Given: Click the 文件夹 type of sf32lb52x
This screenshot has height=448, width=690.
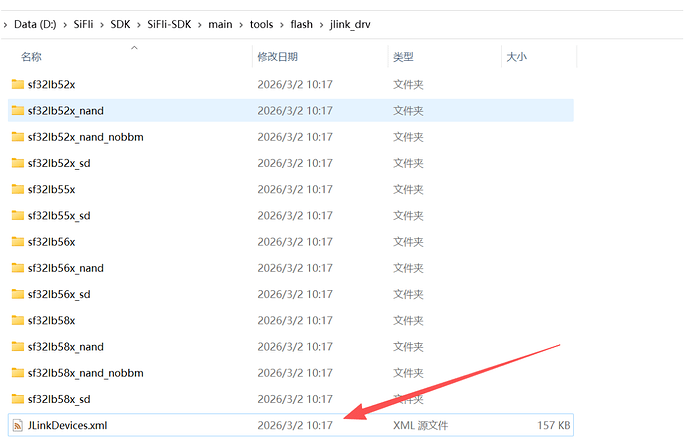Looking at the screenshot, I should pos(408,84).
